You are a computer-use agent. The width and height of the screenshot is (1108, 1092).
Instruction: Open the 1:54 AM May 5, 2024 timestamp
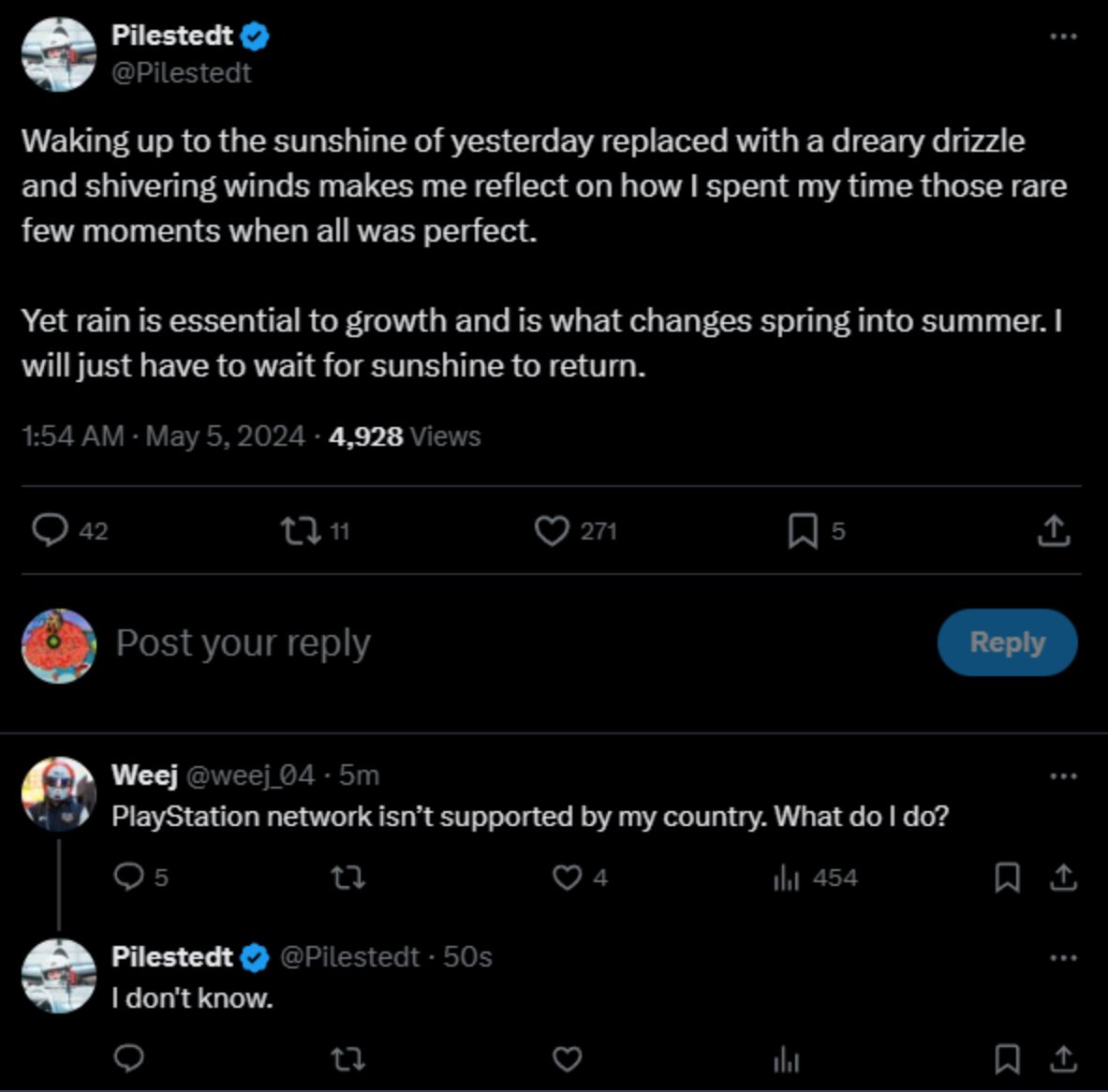click(163, 436)
